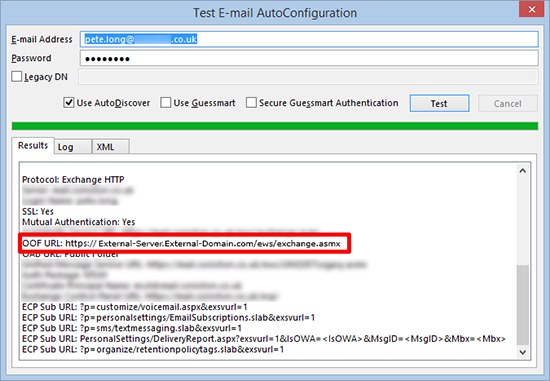Click the results scroll down arrow
Image resolution: width=550 pixels, height=381 pixels.
[523, 352]
